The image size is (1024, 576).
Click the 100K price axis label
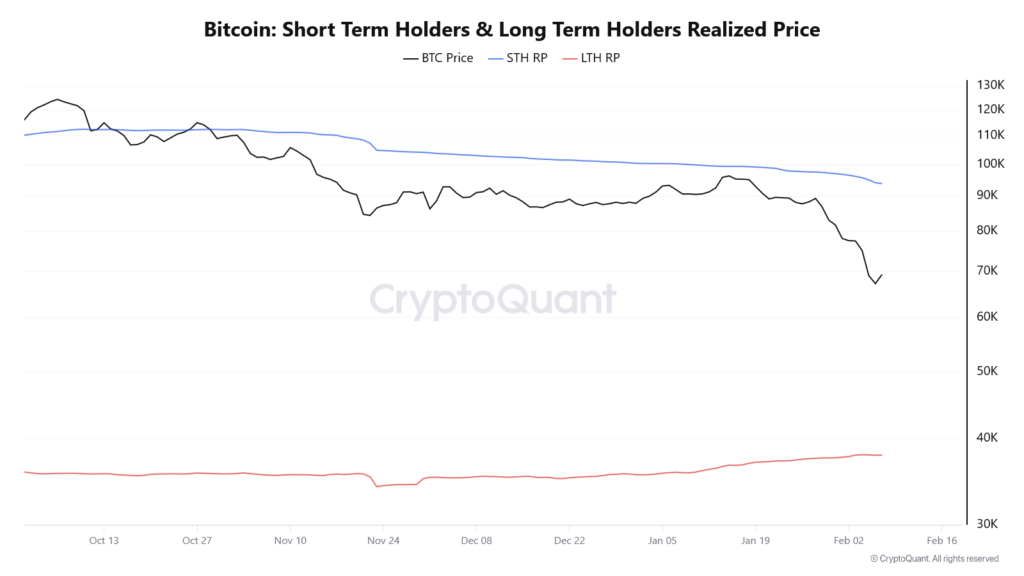click(990, 164)
